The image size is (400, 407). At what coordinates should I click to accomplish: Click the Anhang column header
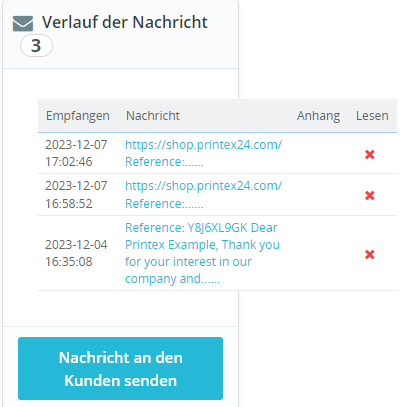click(x=318, y=116)
